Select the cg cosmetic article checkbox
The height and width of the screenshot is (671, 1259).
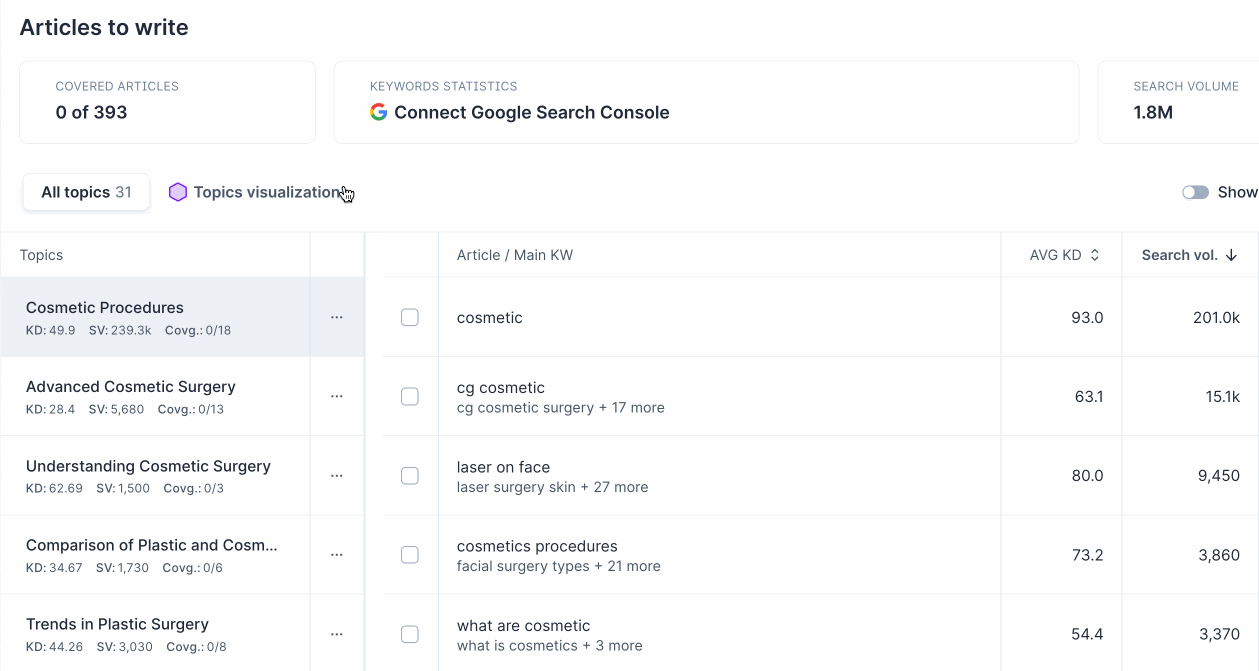tap(410, 396)
